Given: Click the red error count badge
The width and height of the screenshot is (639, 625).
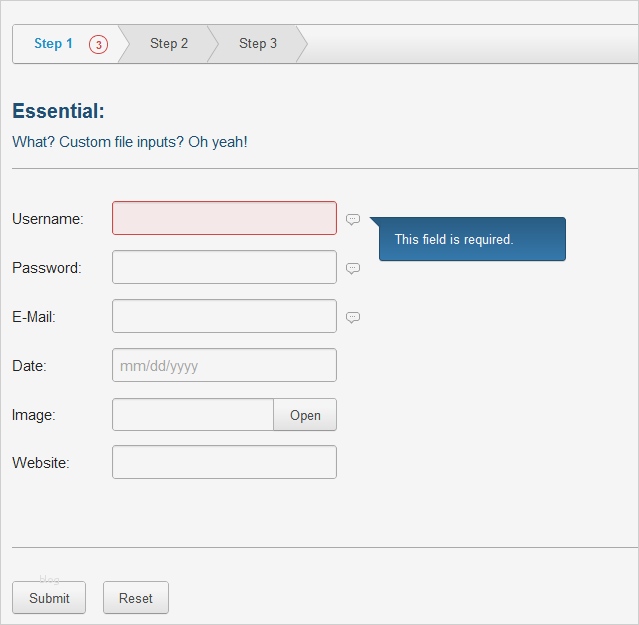Looking at the screenshot, I should click(98, 44).
